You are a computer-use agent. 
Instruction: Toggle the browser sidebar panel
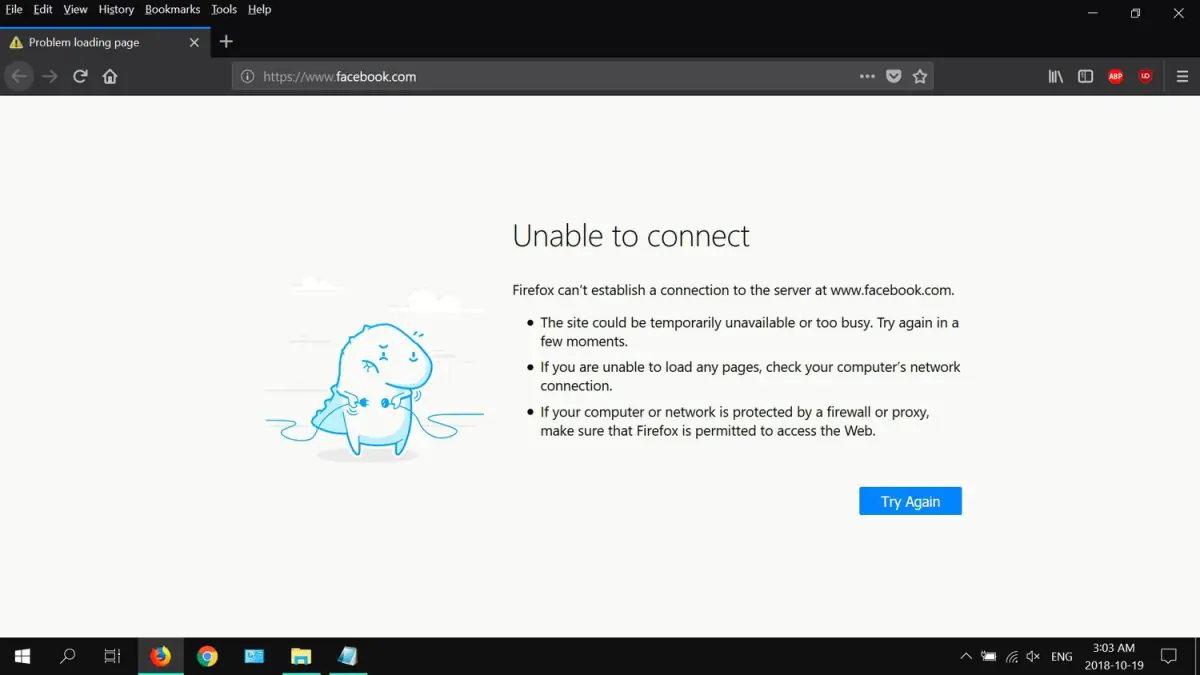pyautogui.click(x=1085, y=75)
